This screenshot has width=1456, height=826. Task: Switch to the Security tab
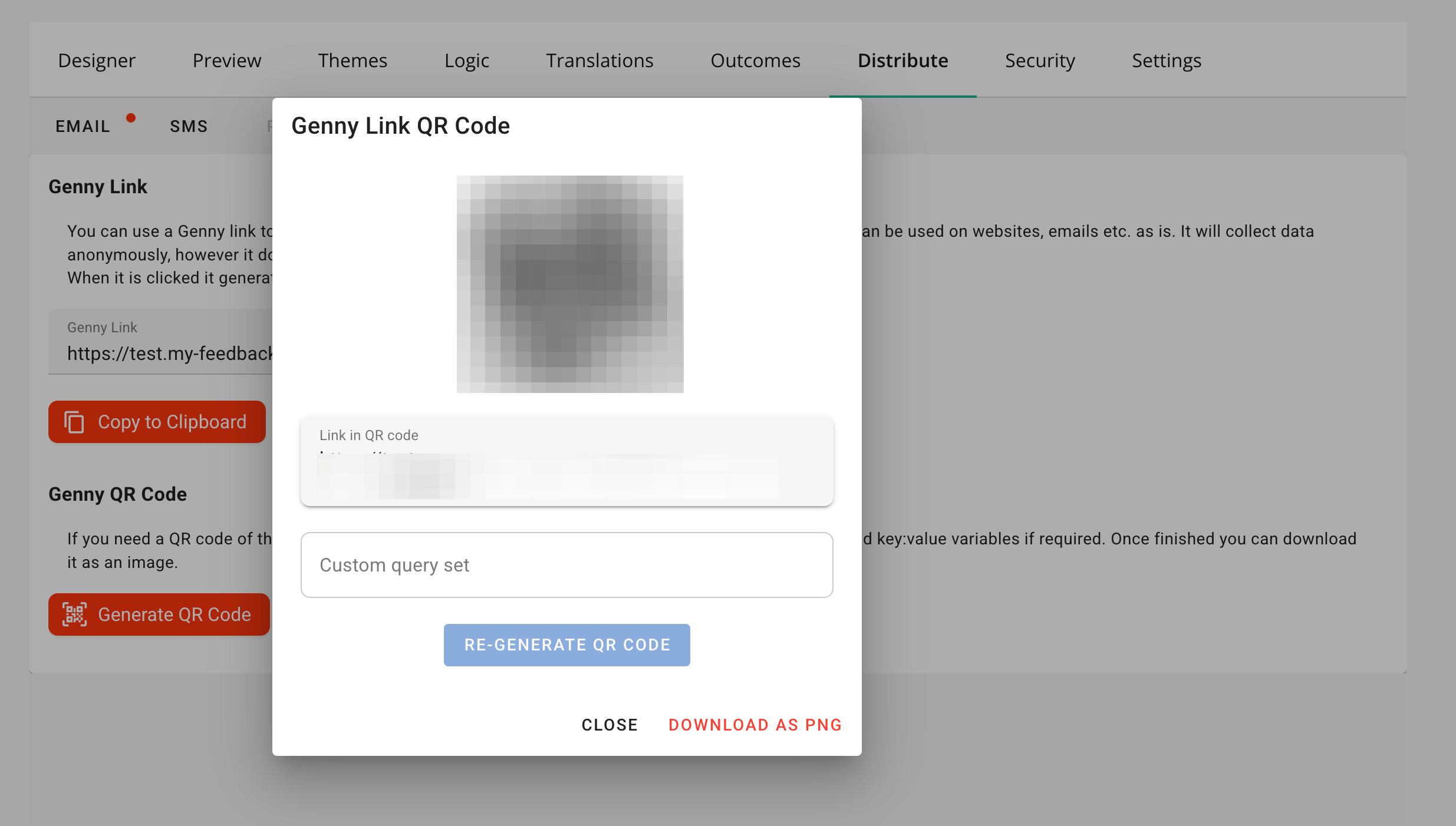[1040, 61]
